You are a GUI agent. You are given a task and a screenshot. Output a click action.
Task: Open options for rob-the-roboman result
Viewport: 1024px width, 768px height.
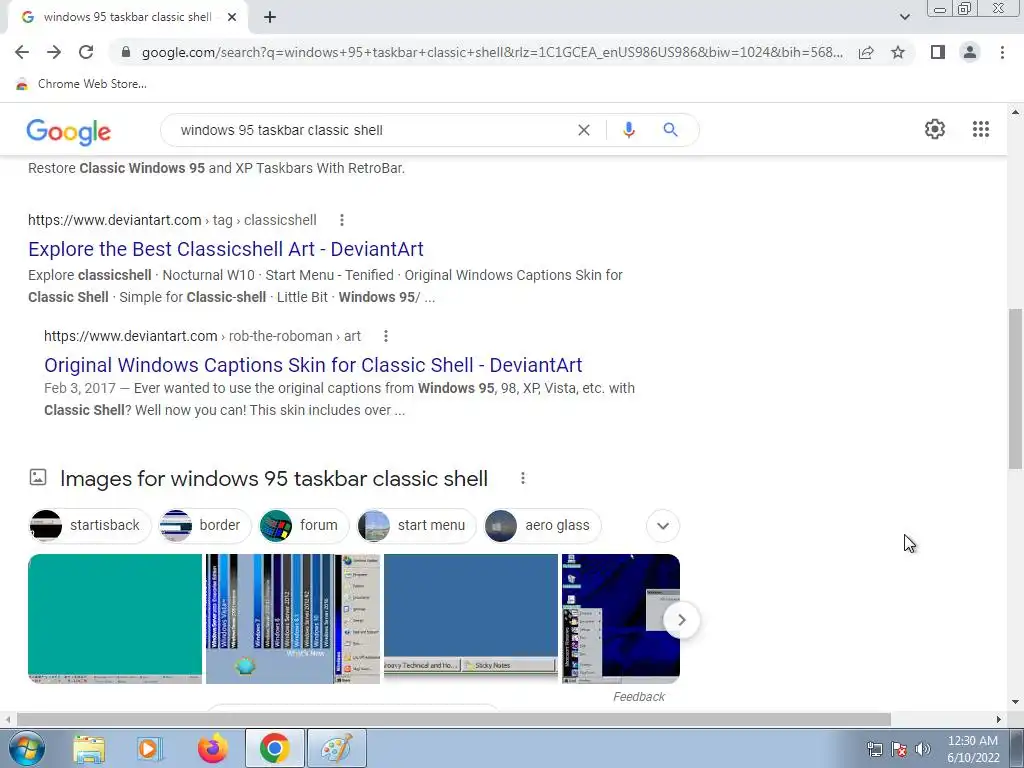pyautogui.click(x=386, y=336)
